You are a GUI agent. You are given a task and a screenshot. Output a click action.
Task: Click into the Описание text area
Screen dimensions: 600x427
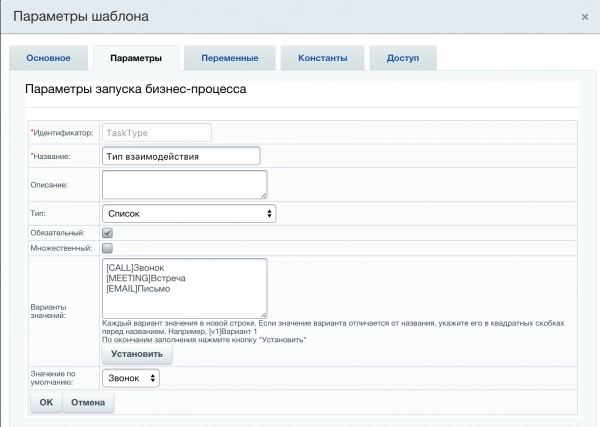coord(184,184)
